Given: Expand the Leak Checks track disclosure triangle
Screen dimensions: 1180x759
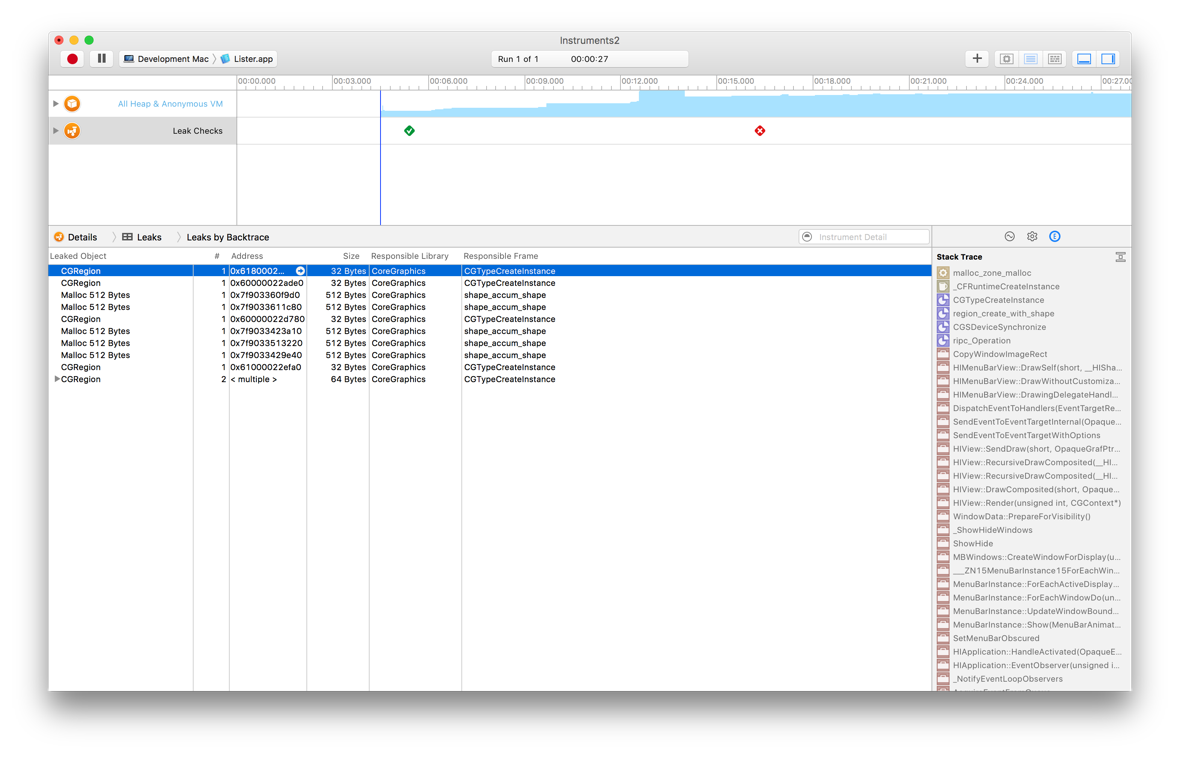Looking at the screenshot, I should pos(56,130).
